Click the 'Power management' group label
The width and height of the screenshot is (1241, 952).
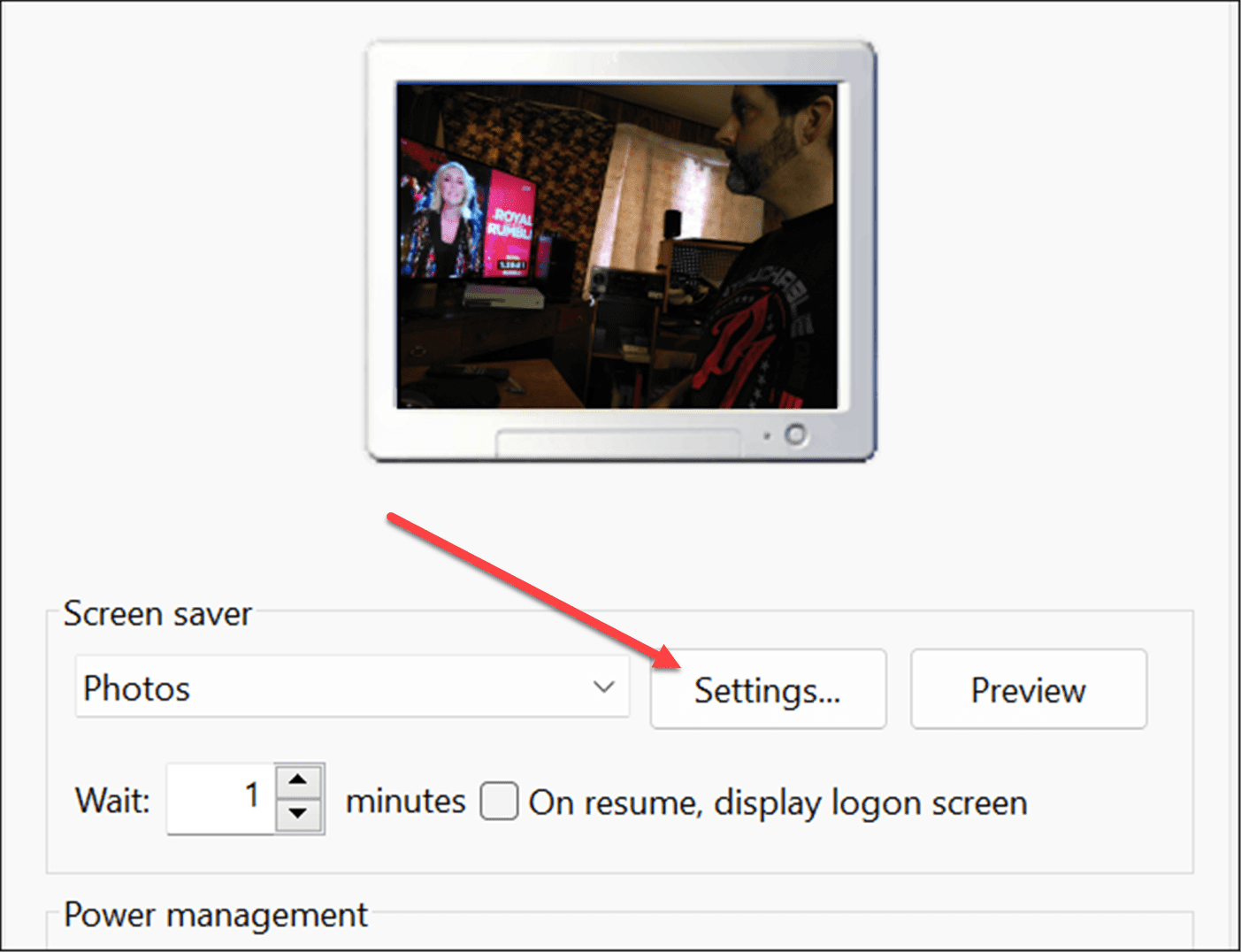coord(216,915)
